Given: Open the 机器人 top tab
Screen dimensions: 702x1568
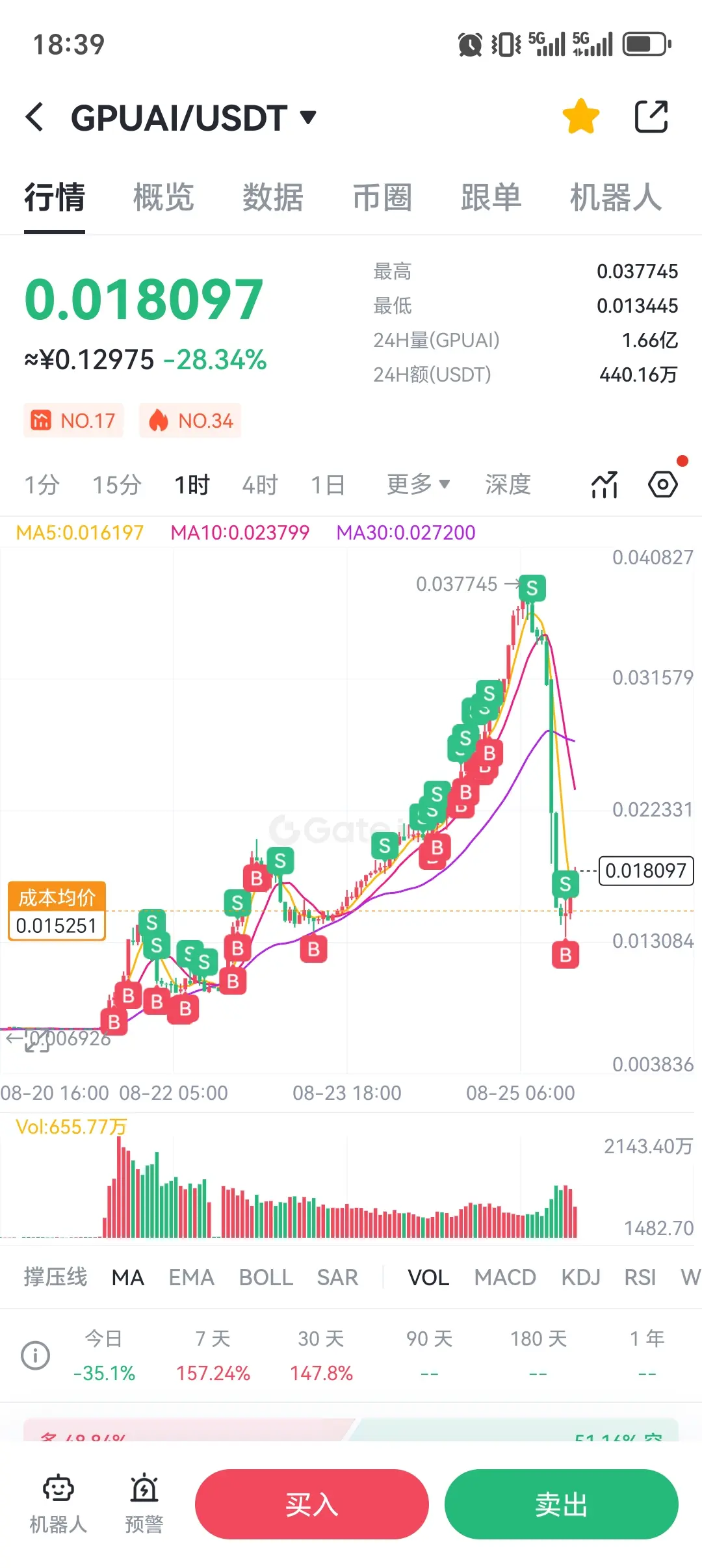Looking at the screenshot, I should 616,197.
